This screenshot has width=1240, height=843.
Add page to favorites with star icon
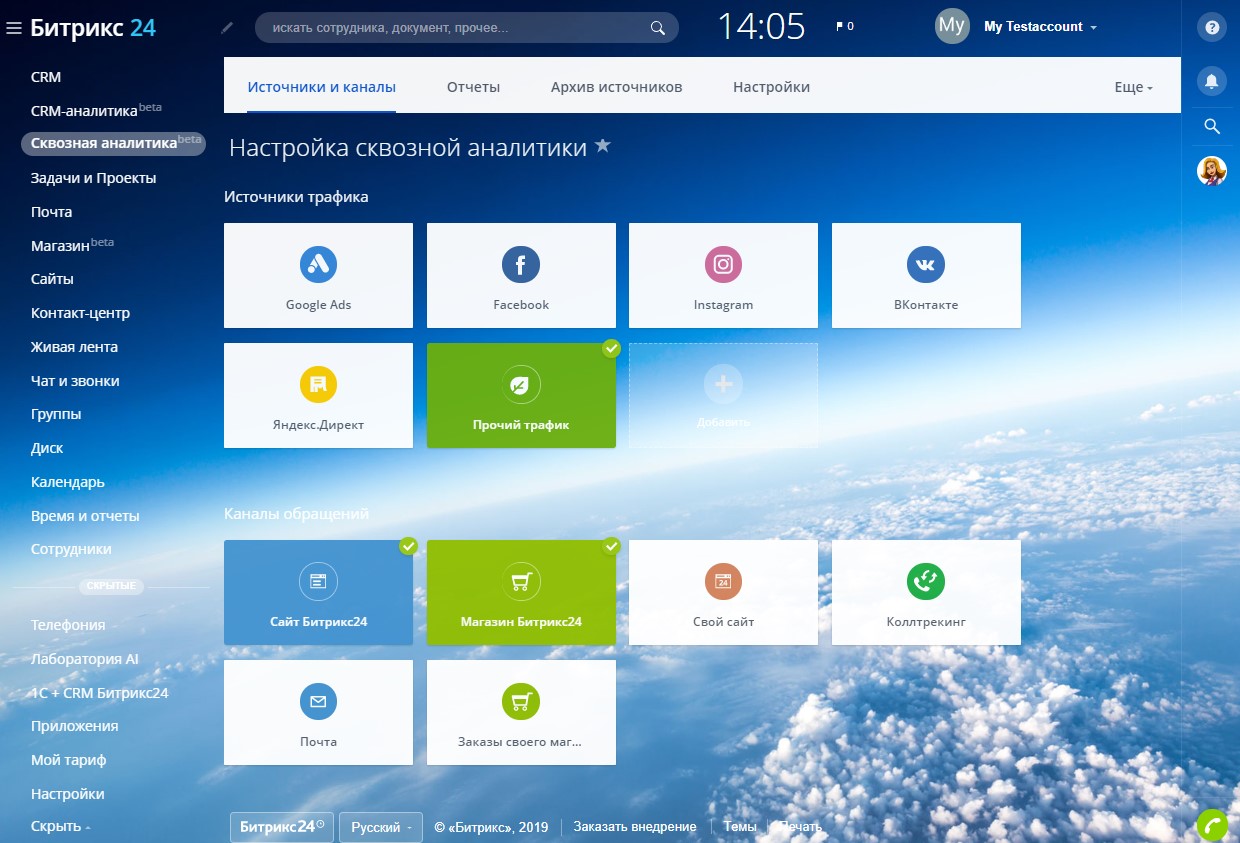(x=602, y=146)
